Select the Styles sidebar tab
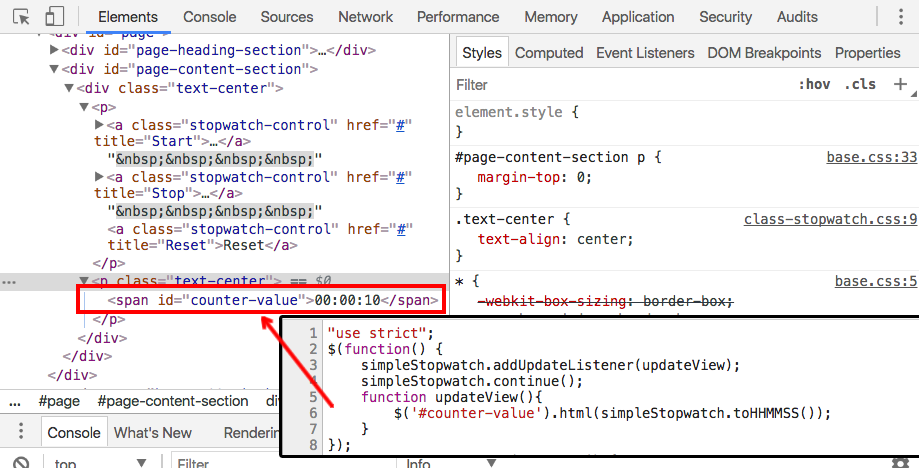Image resolution: width=919 pixels, height=468 pixels. (x=482, y=53)
